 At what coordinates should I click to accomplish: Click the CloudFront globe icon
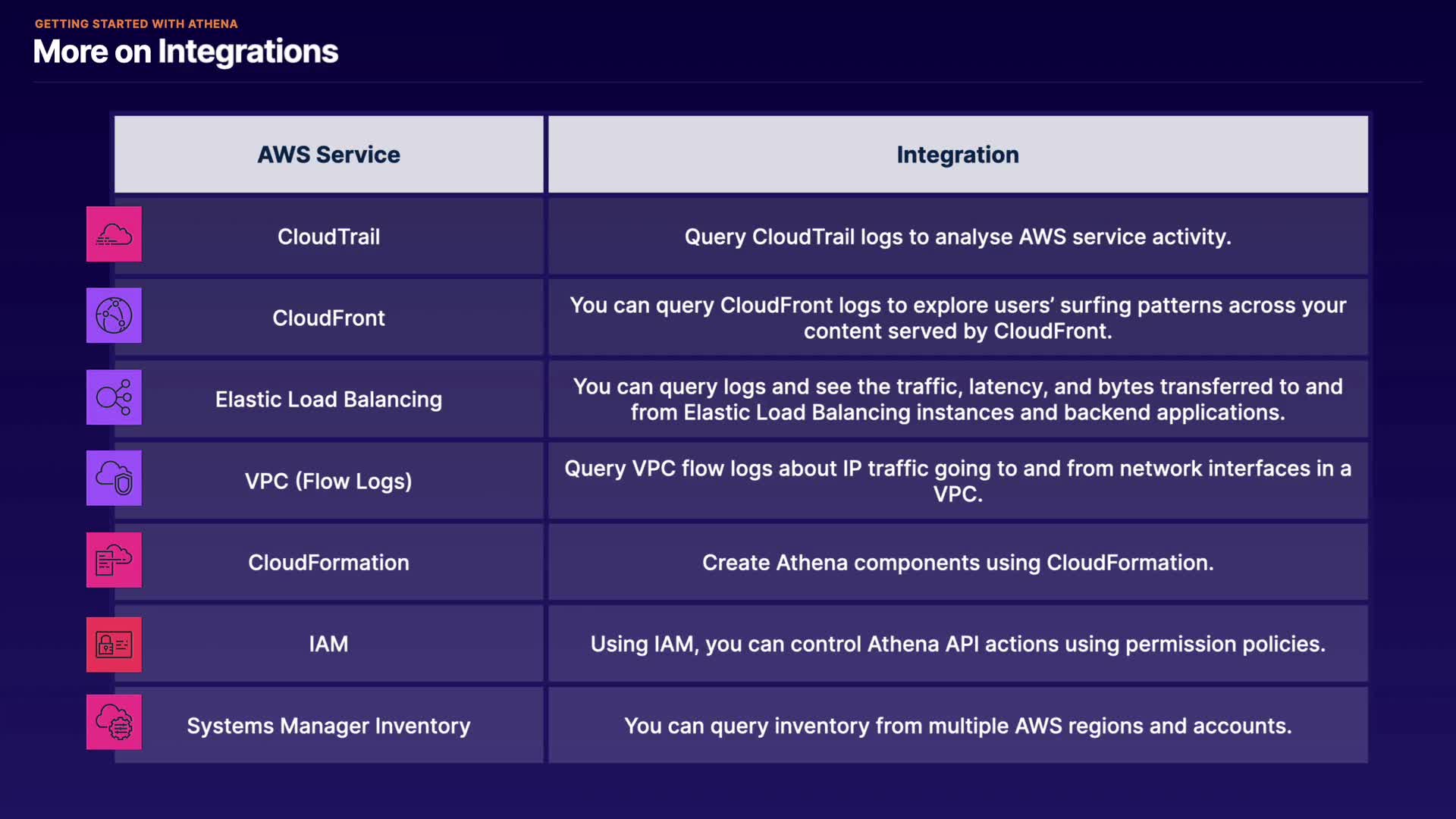114,315
